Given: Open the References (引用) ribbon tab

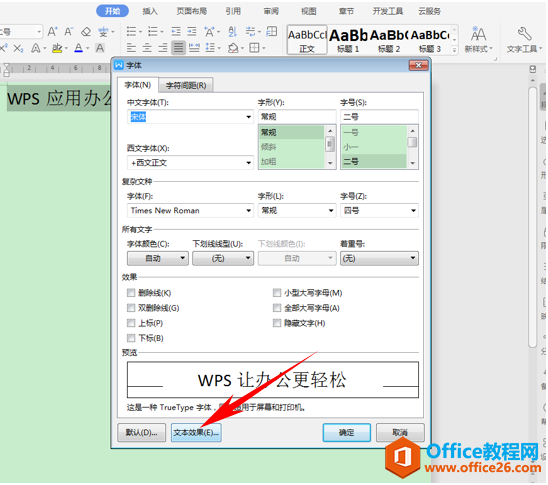Looking at the screenshot, I should click(x=233, y=11).
